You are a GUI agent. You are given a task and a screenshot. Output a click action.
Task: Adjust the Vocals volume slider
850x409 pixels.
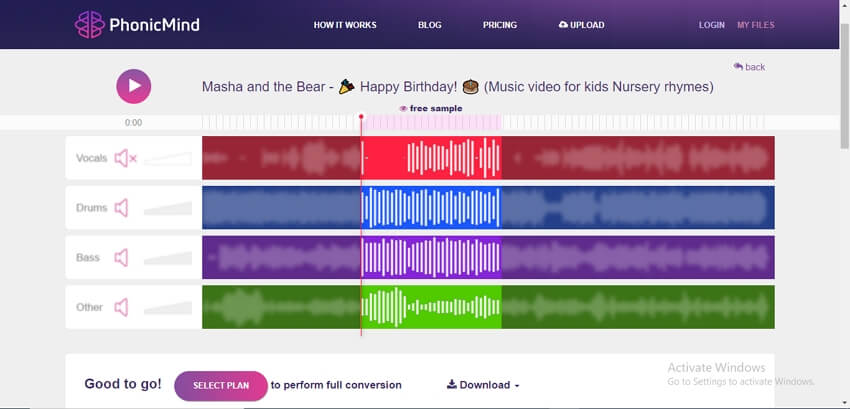pos(168,158)
